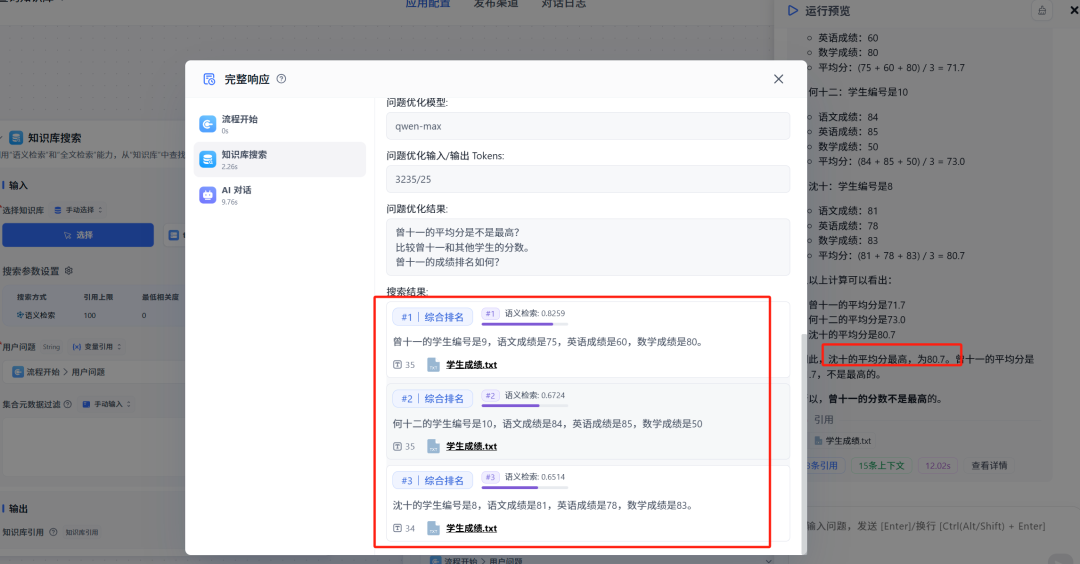Click the 语义检索 search mode value
The width and height of the screenshot is (1080, 564).
[x=36, y=315]
